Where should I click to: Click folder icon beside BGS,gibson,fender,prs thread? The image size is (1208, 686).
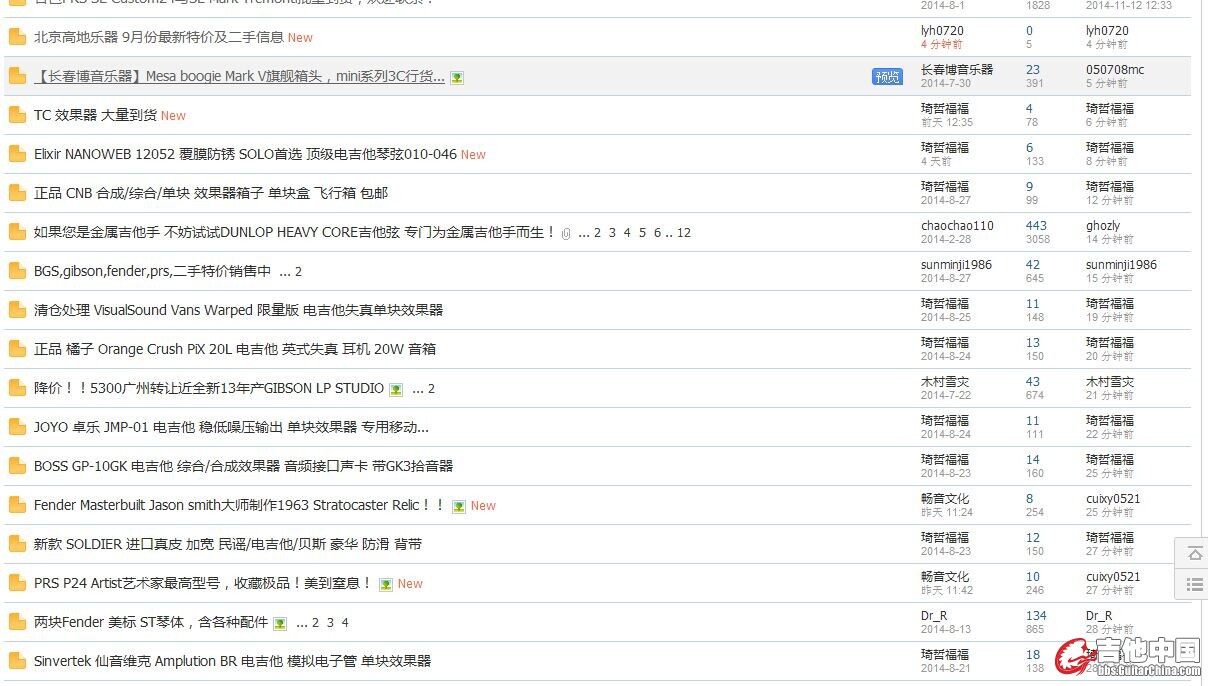click(17, 272)
